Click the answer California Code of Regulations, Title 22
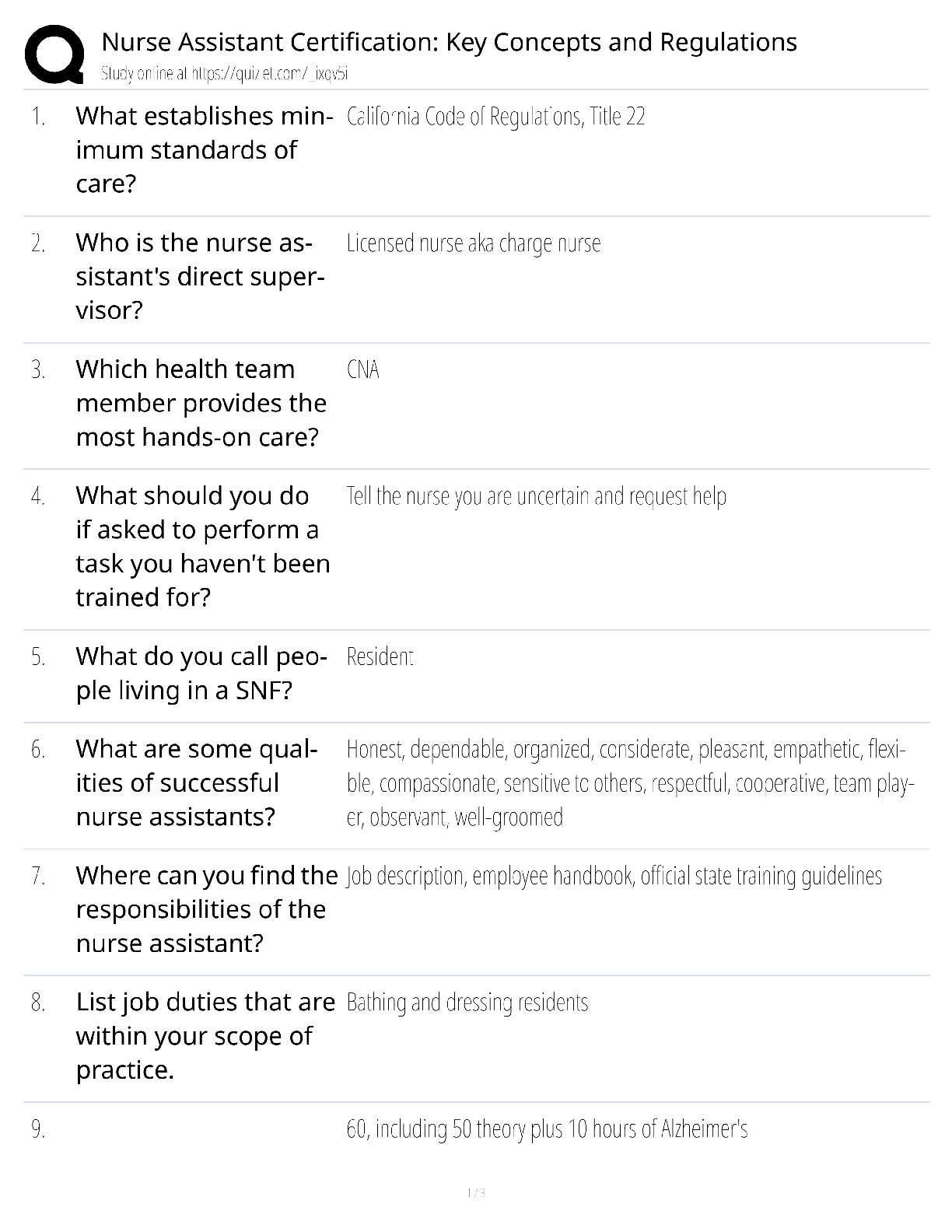952x1232 pixels. tap(495, 117)
